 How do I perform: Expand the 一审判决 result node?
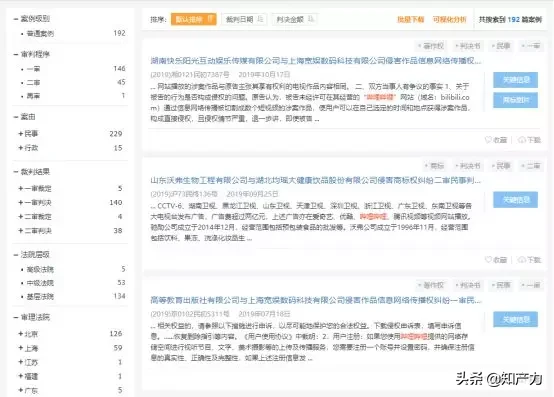tap(20, 202)
